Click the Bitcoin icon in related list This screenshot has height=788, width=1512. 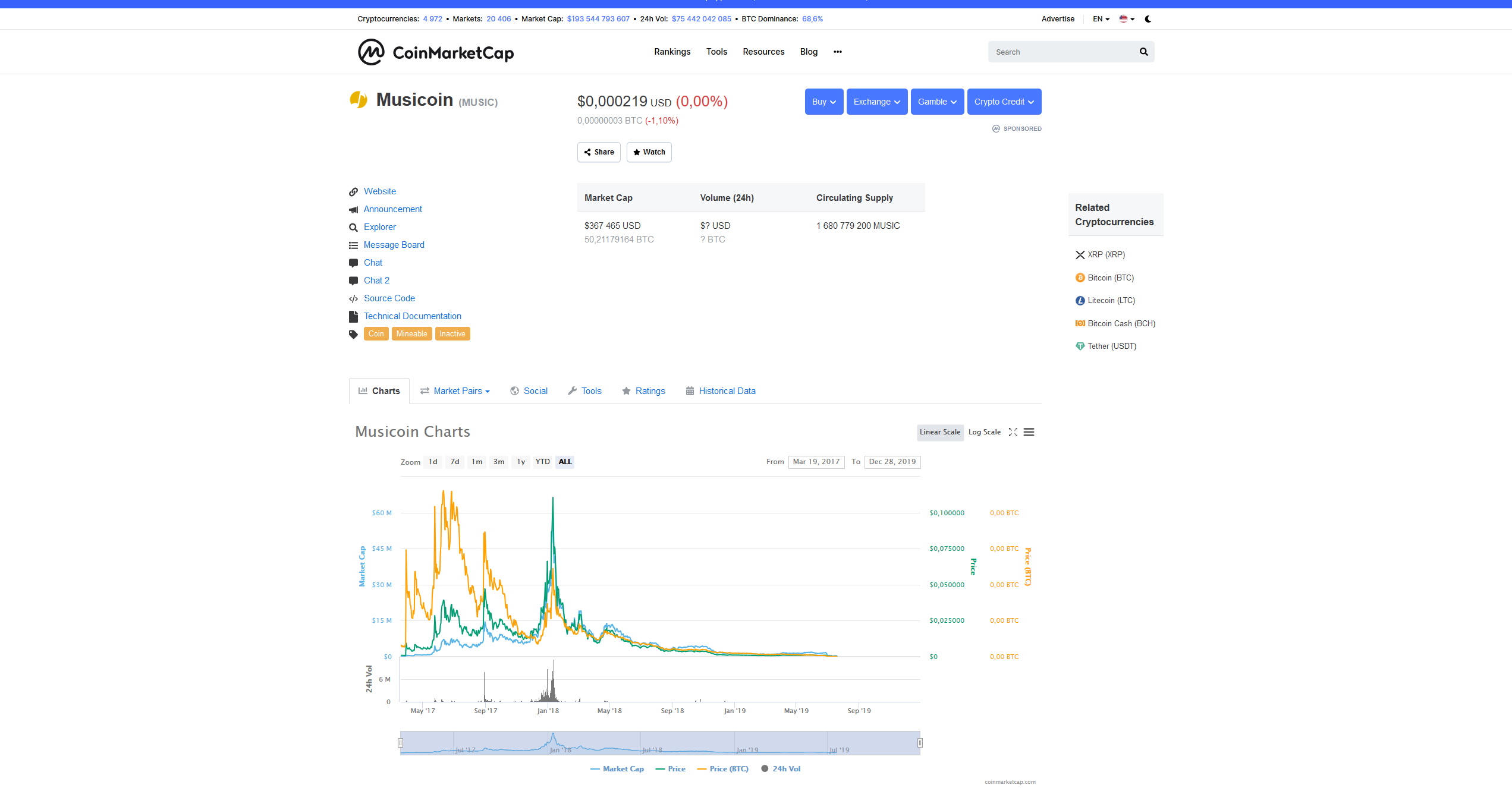click(x=1080, y=278)
